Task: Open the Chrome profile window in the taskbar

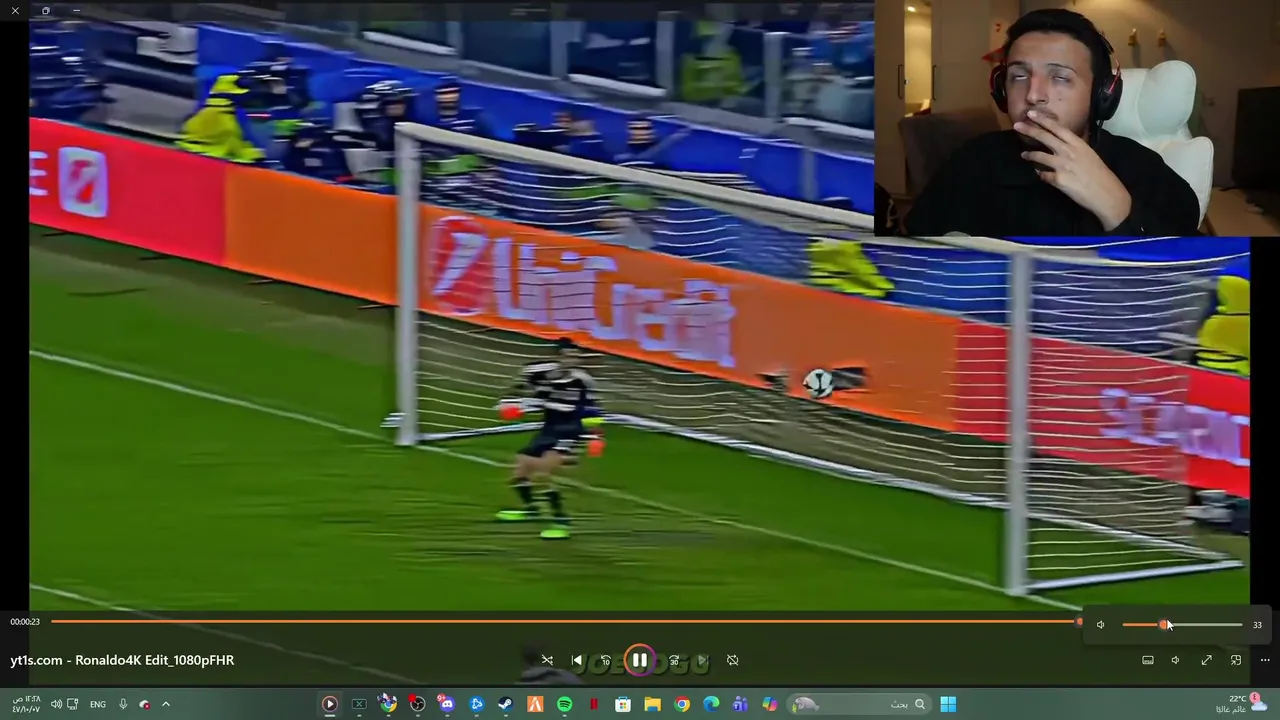Action: point(388,704)
